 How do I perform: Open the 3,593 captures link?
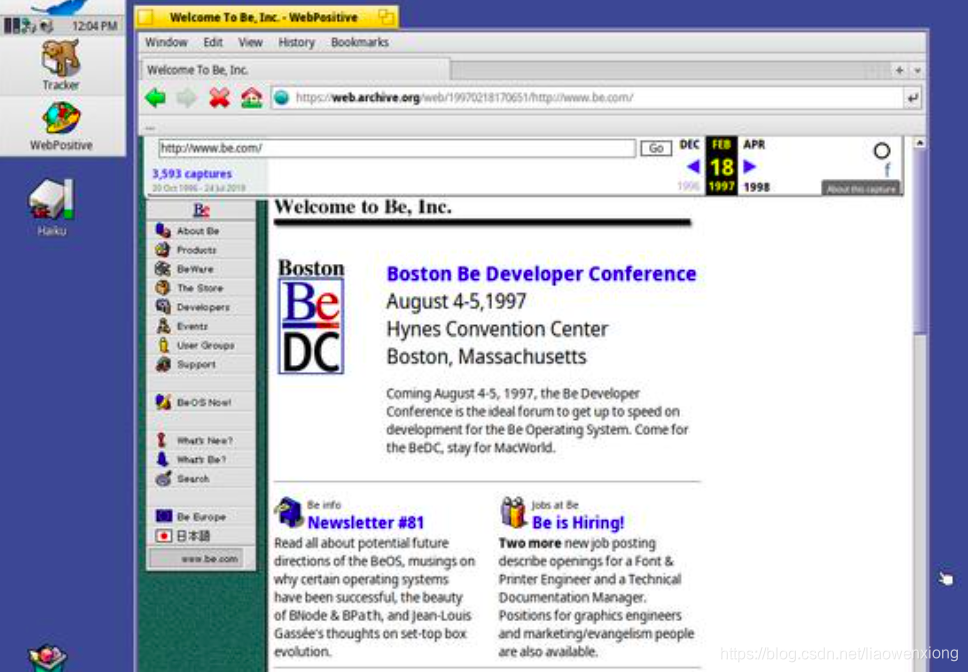click(x=192, y=174)
